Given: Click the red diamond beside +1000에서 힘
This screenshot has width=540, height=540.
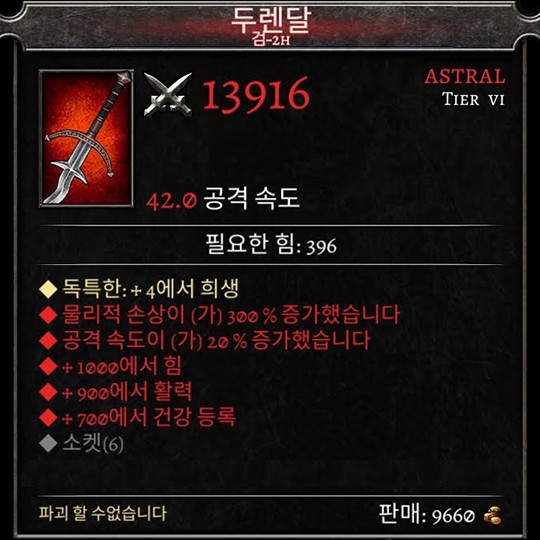Looking at the screenshot, I should pos(48,366).
